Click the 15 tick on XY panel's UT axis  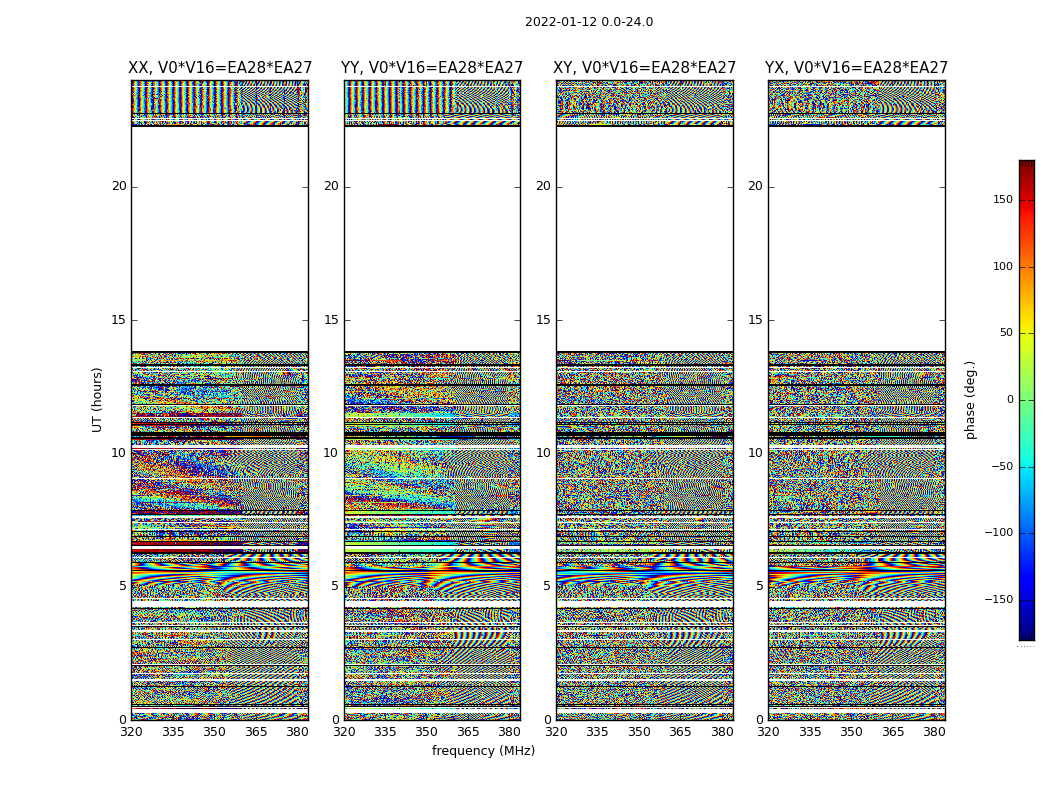click(x=544, y=320)
